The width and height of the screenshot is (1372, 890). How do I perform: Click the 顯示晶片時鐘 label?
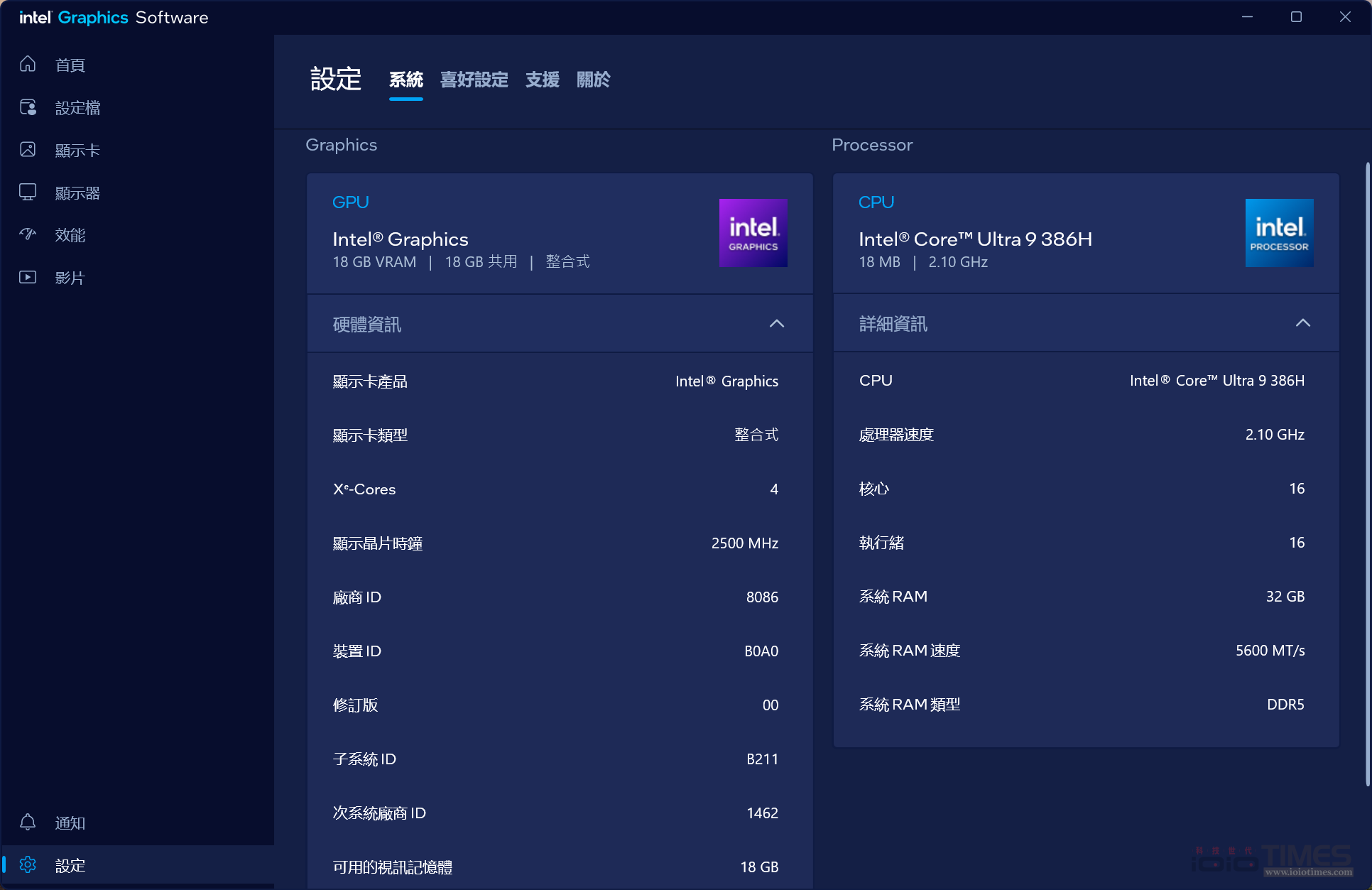(378, 543)
